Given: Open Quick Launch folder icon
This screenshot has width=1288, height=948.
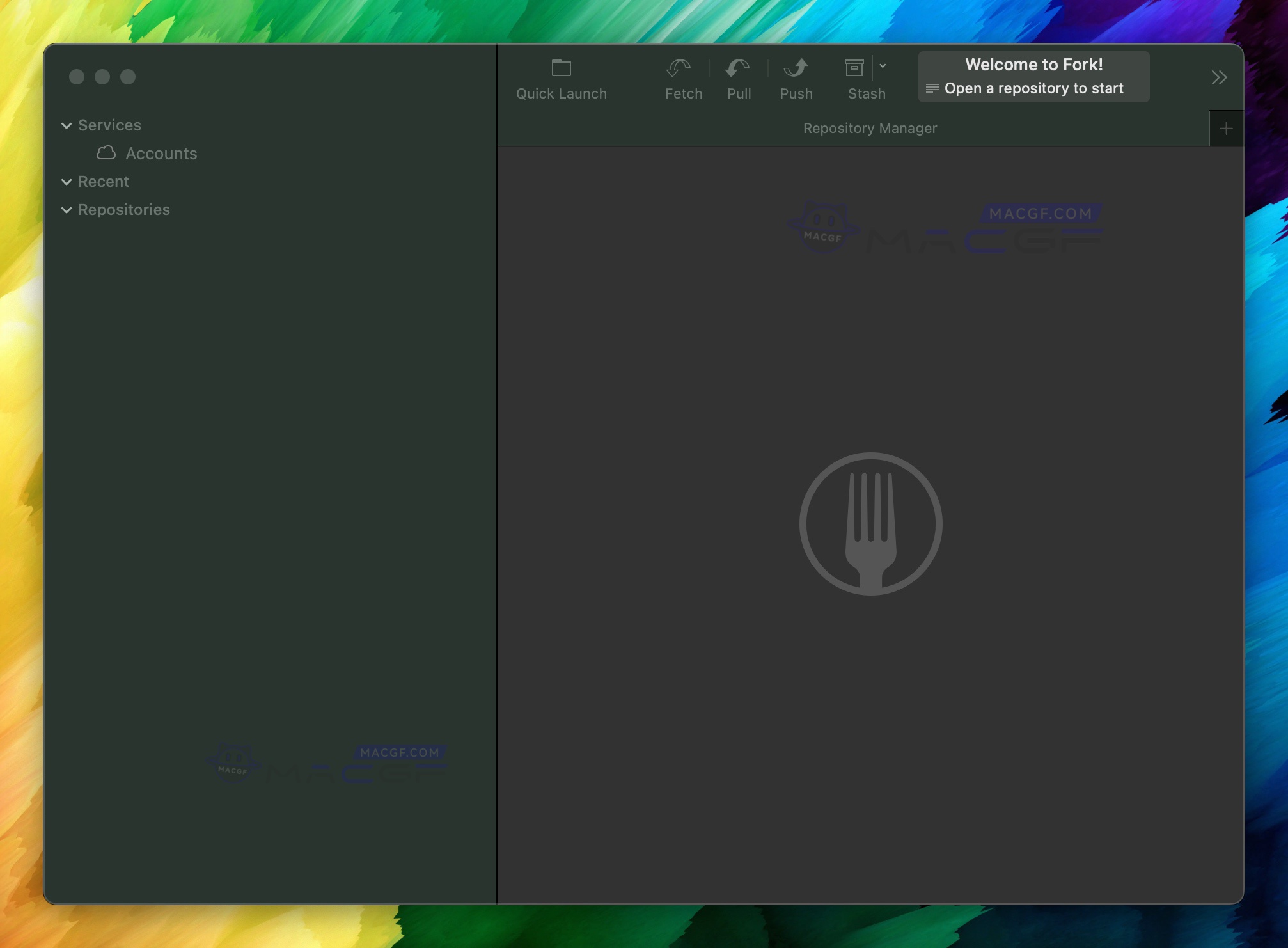Looking at the screenshot, I should 561,68.
